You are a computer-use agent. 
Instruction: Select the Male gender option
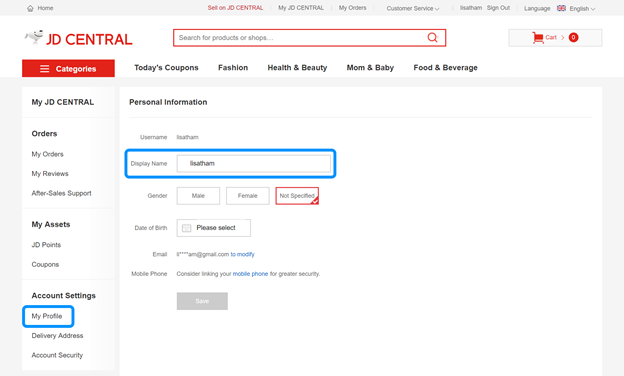198,196
